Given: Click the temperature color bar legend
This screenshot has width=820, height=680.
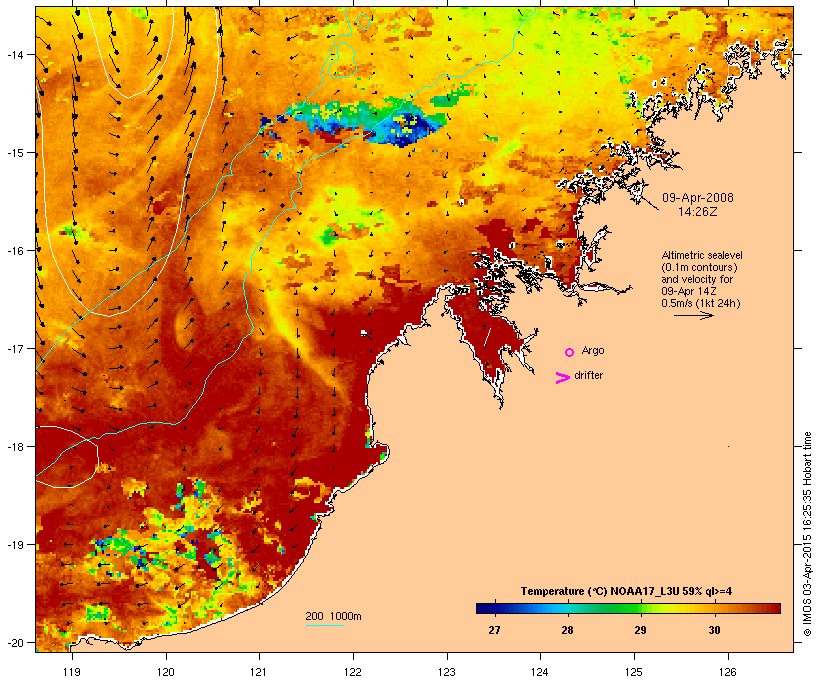Looking at the screenshot, I should click(628, 608).
